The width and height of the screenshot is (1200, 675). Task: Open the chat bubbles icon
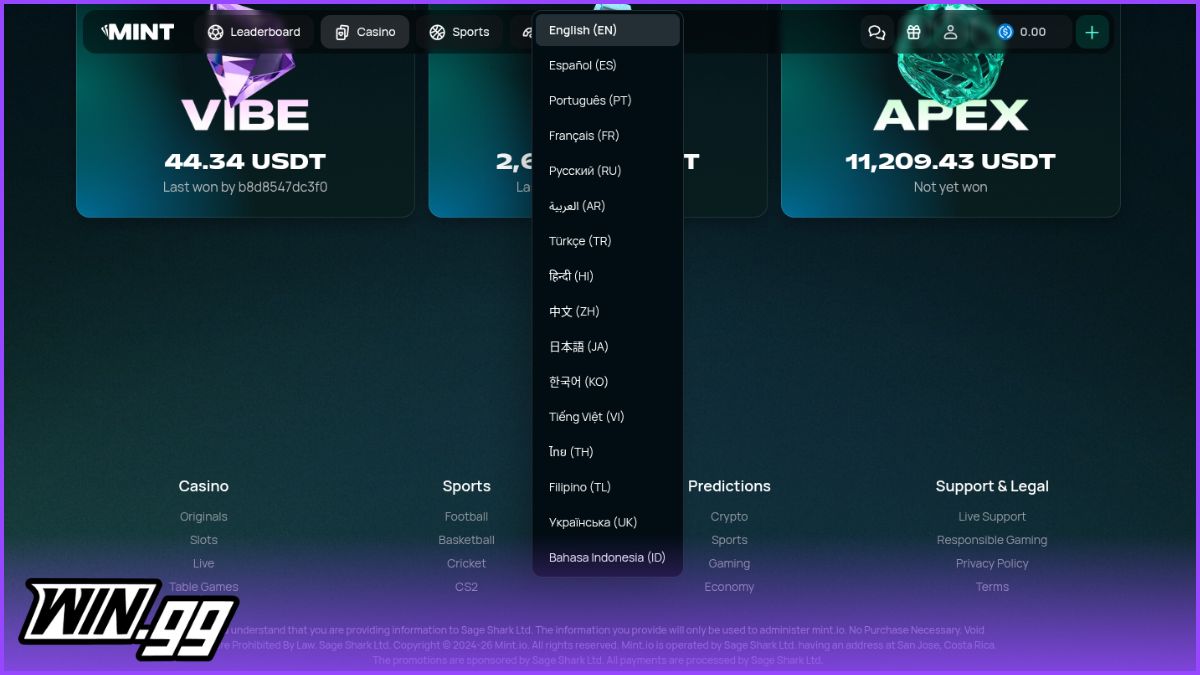coord(877,32)
